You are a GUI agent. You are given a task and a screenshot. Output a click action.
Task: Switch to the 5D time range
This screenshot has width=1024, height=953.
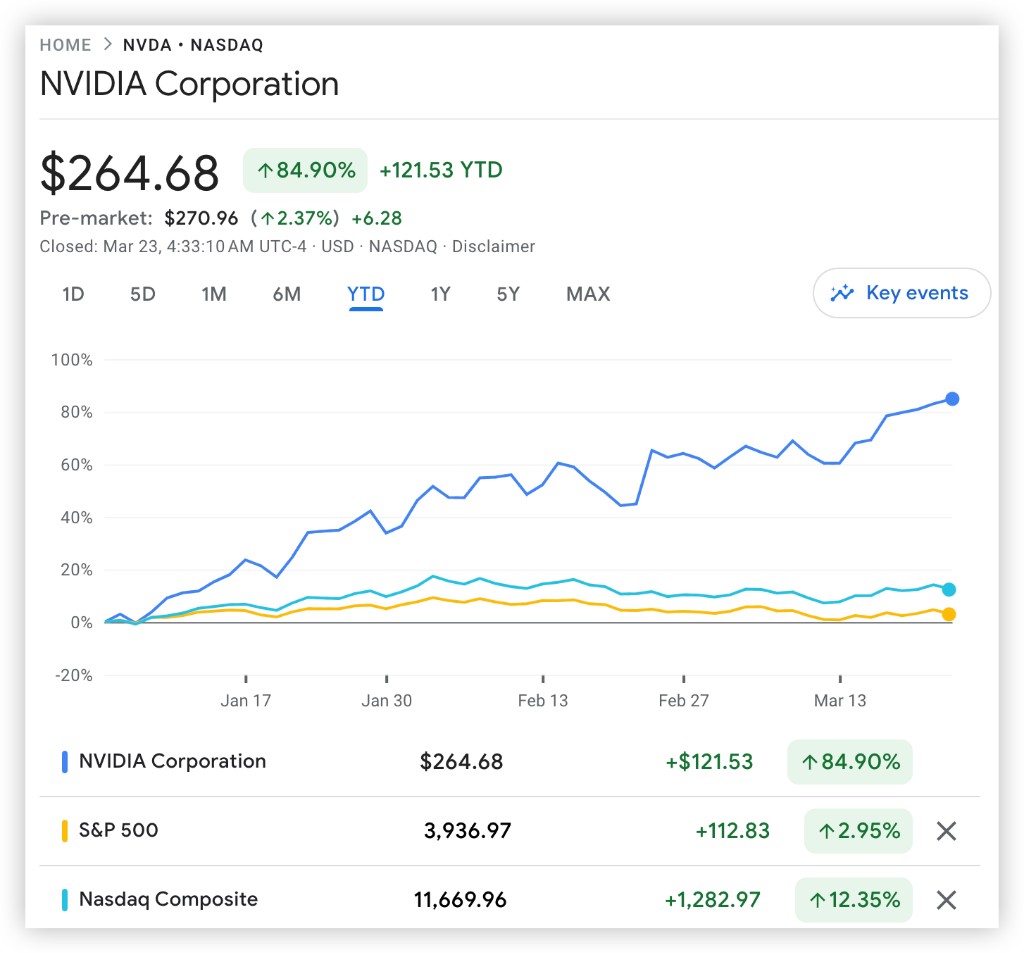point(143,294)
